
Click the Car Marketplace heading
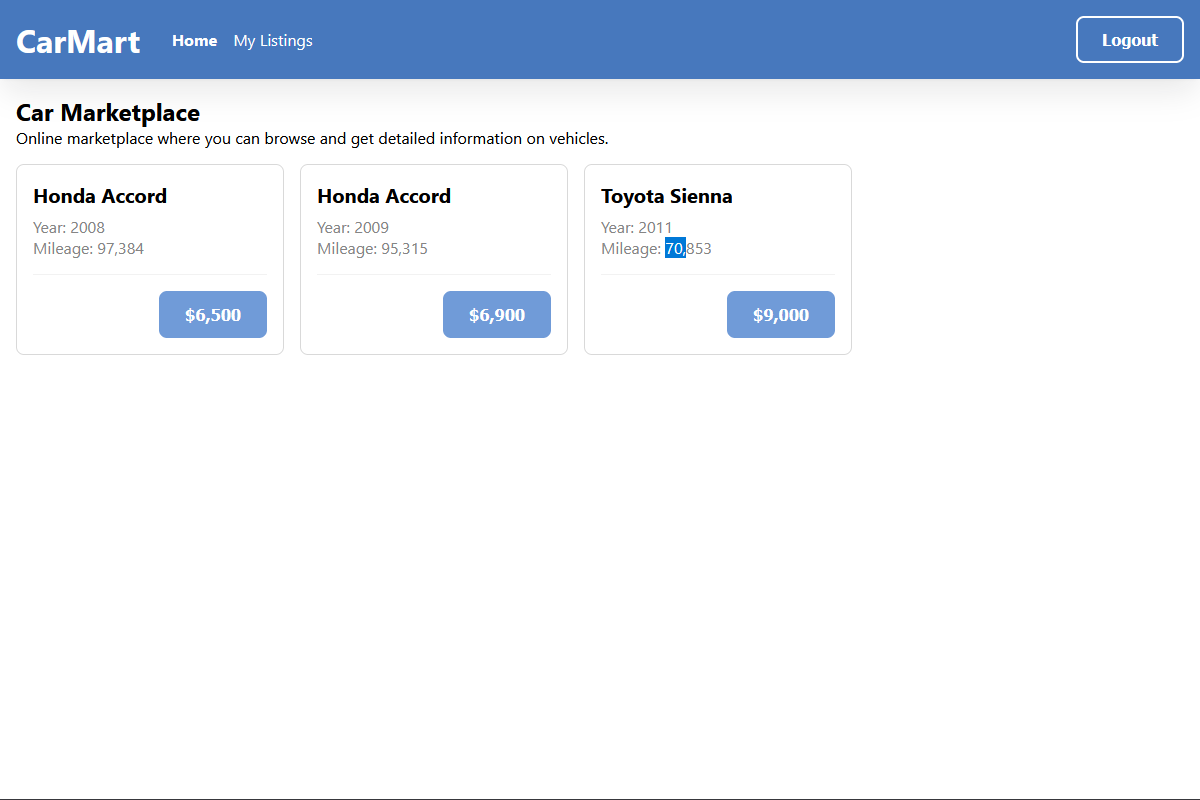point(107,113)
